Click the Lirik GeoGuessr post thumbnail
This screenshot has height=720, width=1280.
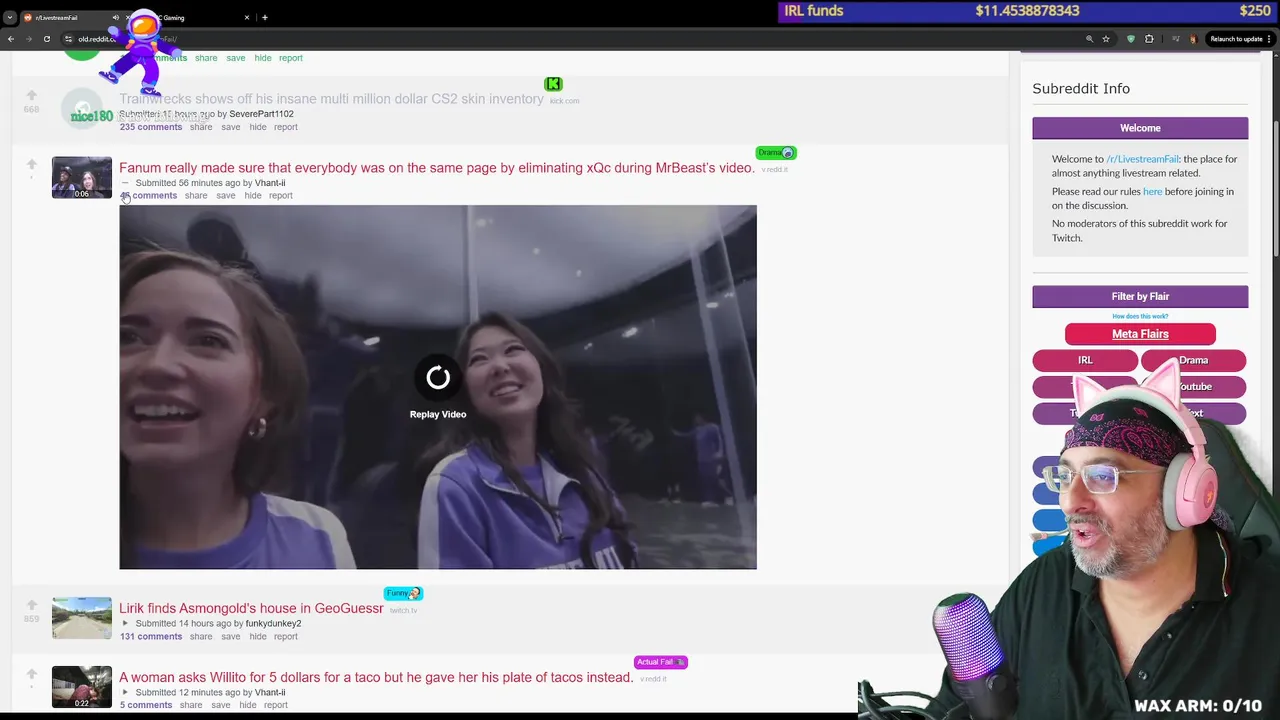pyautogui.click(x=82, y=618)
